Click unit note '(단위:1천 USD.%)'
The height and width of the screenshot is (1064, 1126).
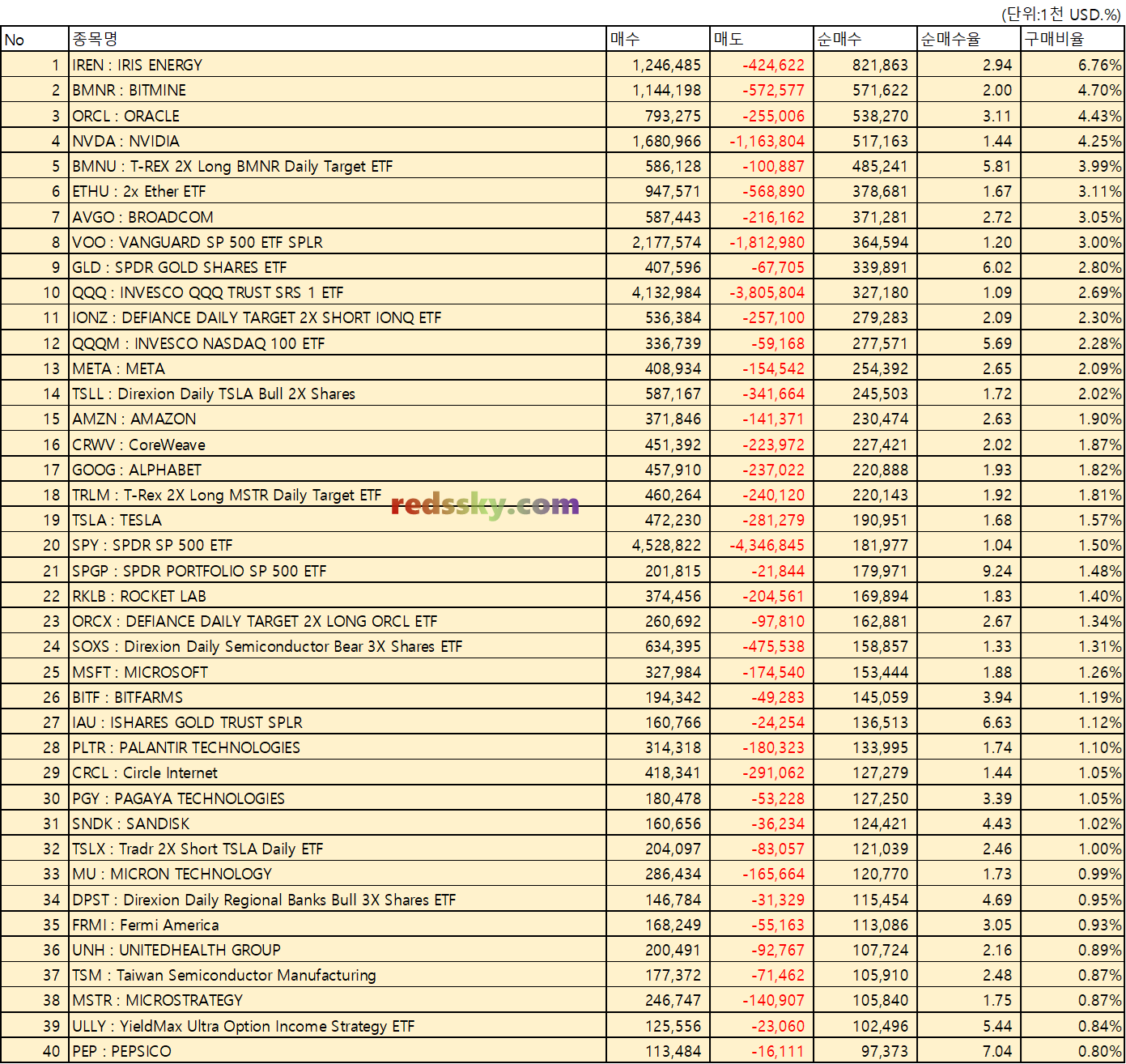pyautogui.click(x=1061, y=14)
